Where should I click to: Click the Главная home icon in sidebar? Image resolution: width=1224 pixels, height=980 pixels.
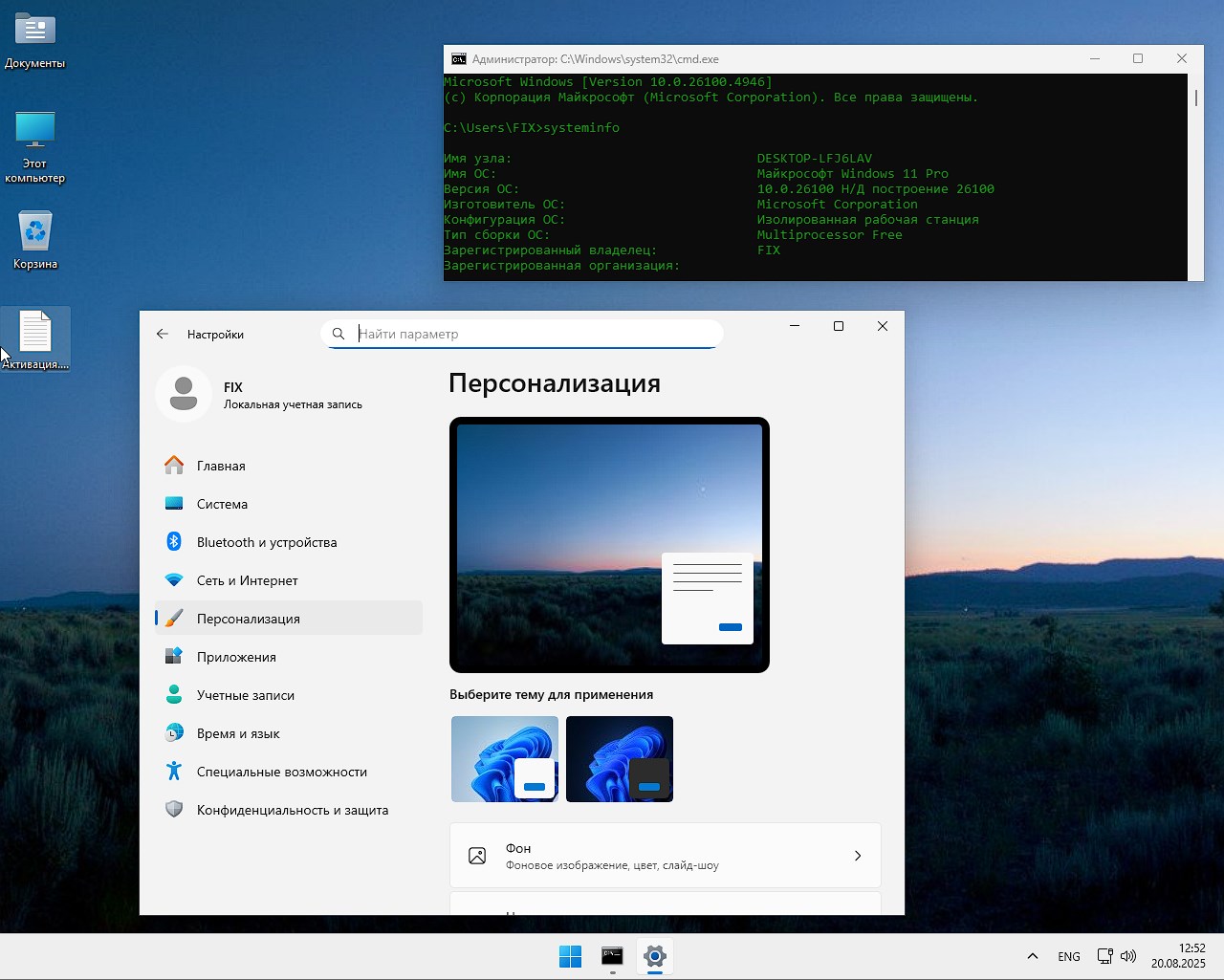pos(174,466)
